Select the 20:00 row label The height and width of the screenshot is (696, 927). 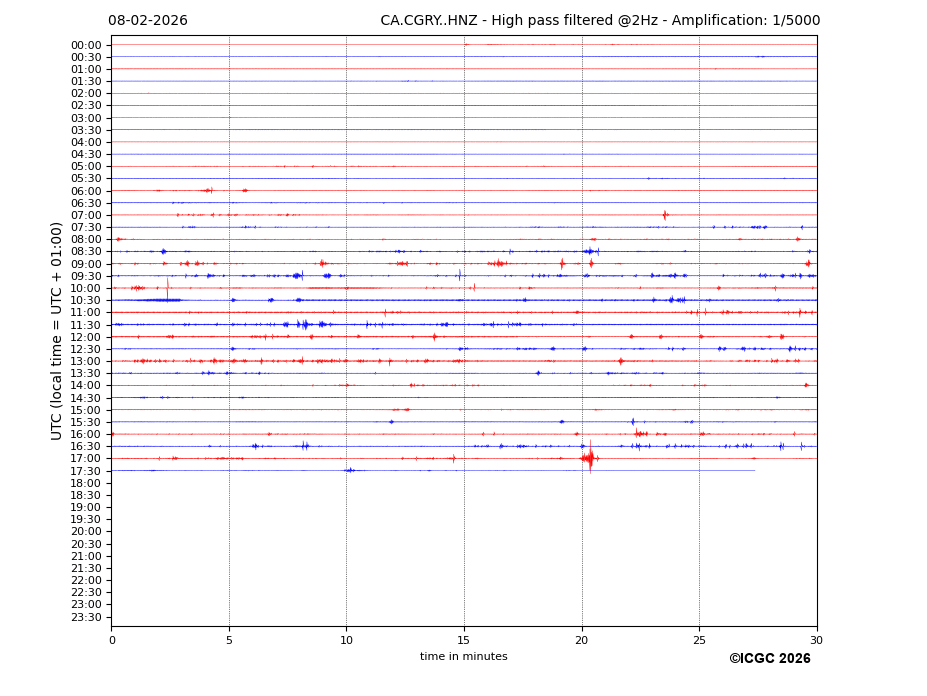pos(86,532)
